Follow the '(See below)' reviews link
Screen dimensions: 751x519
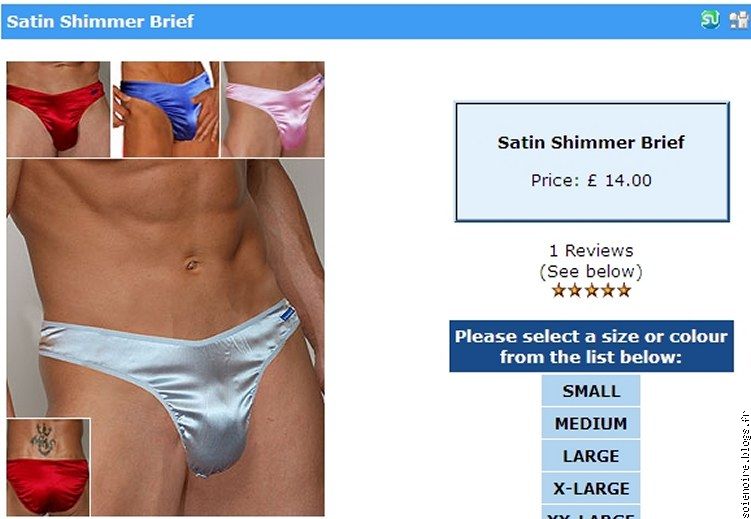(591, 271)
